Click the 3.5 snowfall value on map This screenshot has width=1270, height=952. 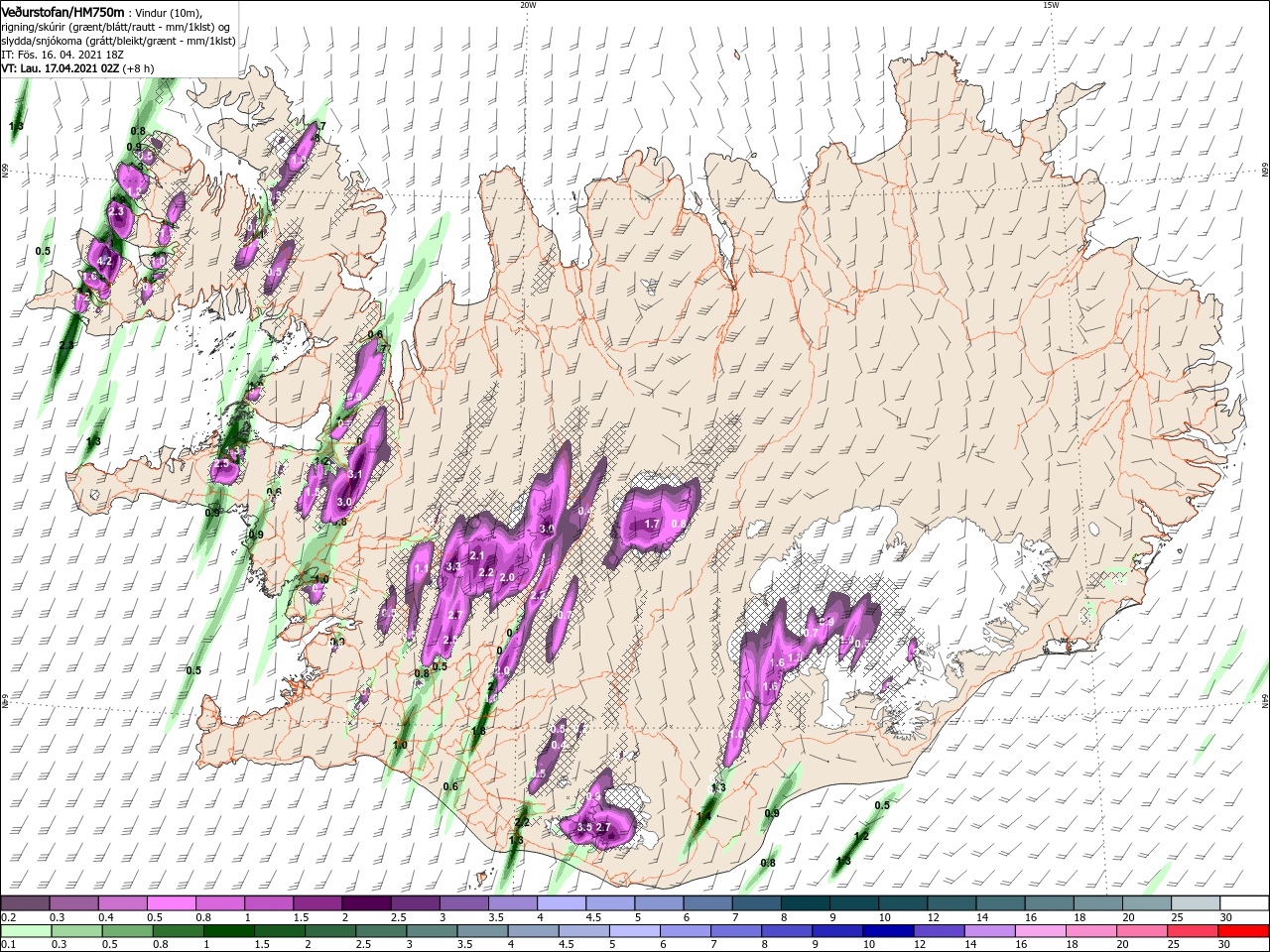coord(584,827)
